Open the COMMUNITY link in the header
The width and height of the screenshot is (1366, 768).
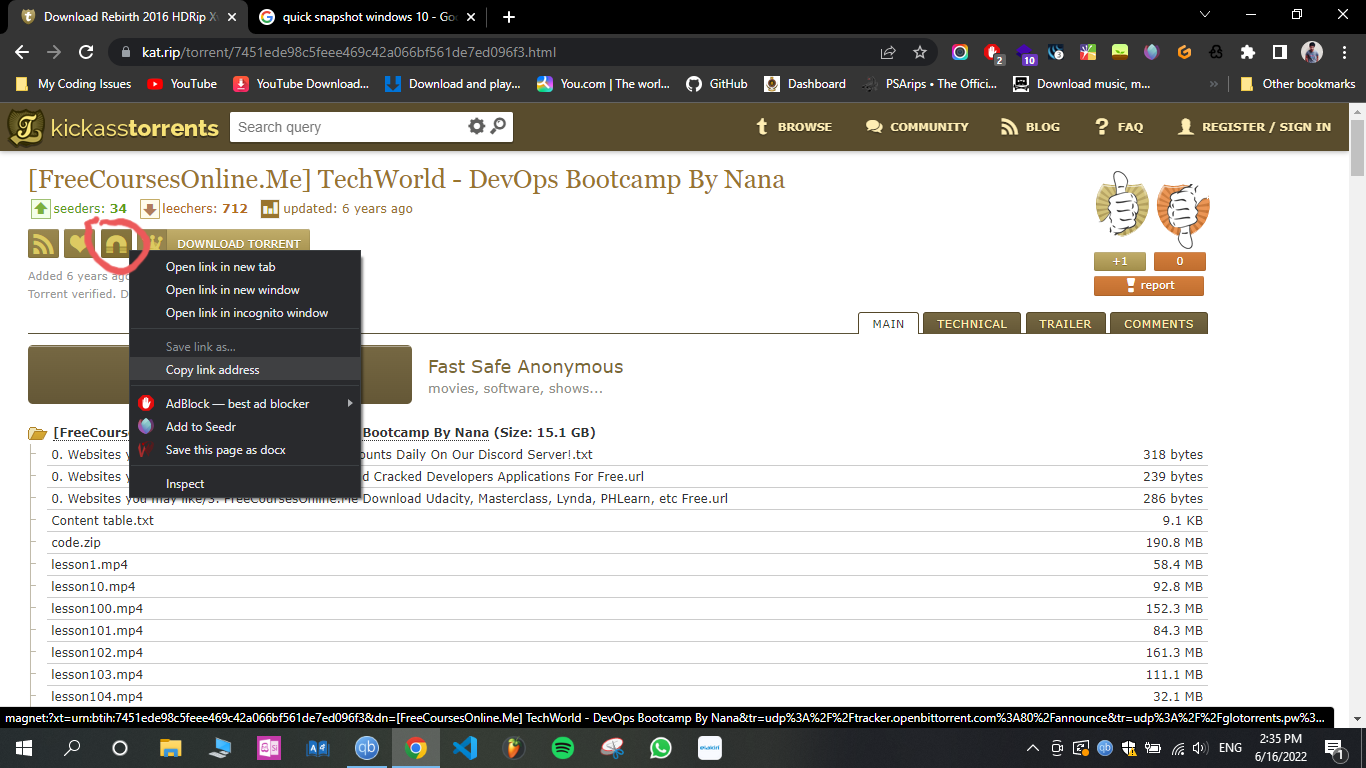(917, 127)
